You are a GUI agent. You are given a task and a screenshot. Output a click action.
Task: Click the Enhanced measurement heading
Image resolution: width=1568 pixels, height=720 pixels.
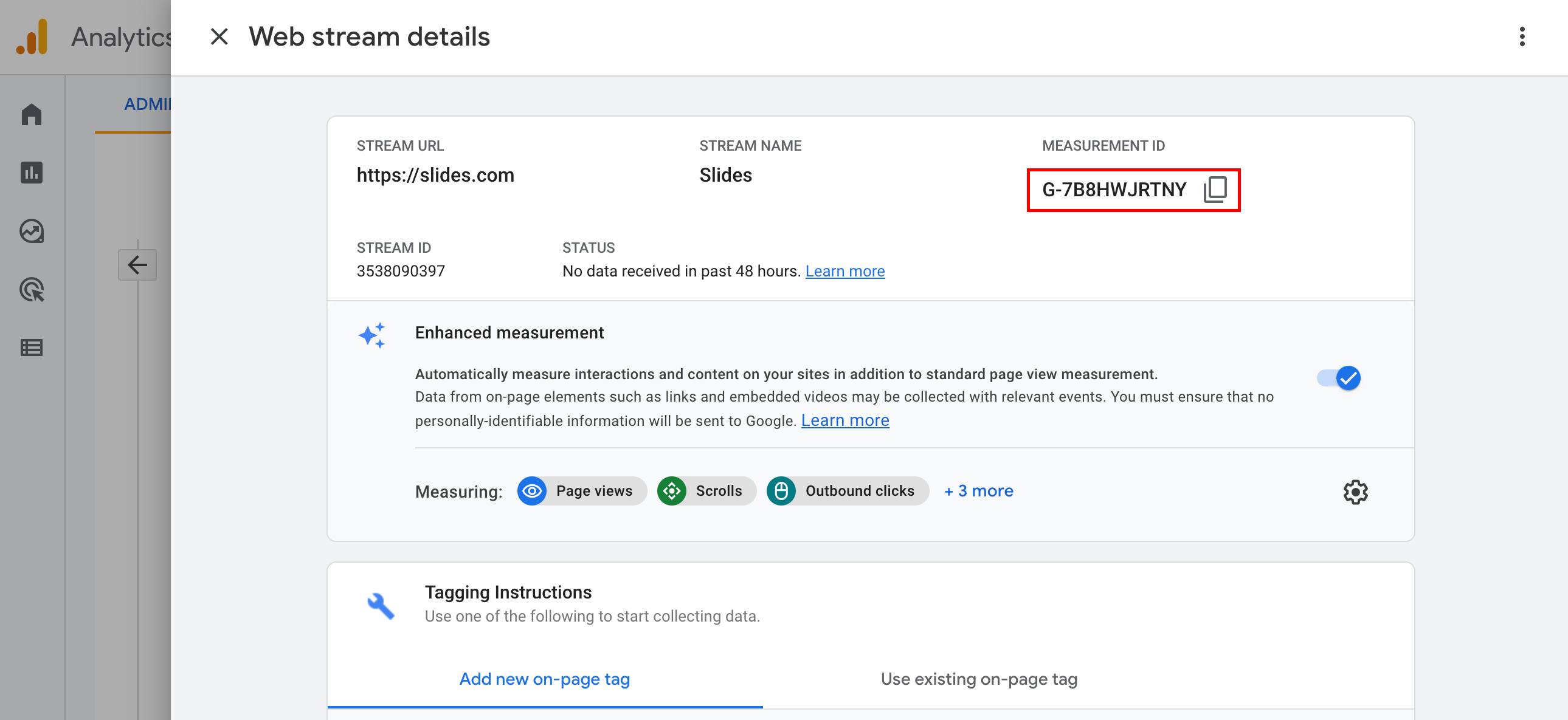(509, 332)
